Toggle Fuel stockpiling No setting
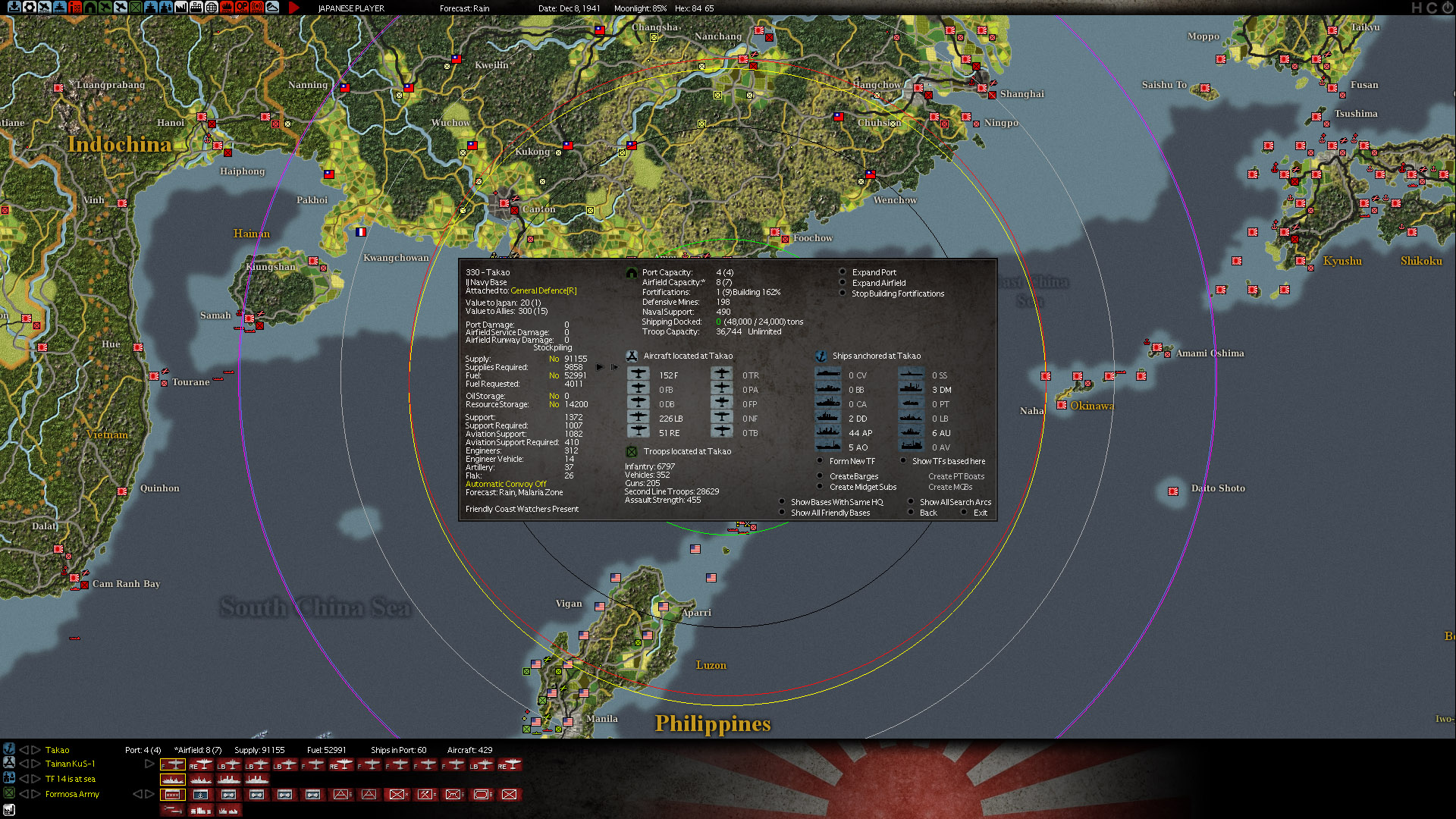The image size is (1456, 819). tap(554, 375)
